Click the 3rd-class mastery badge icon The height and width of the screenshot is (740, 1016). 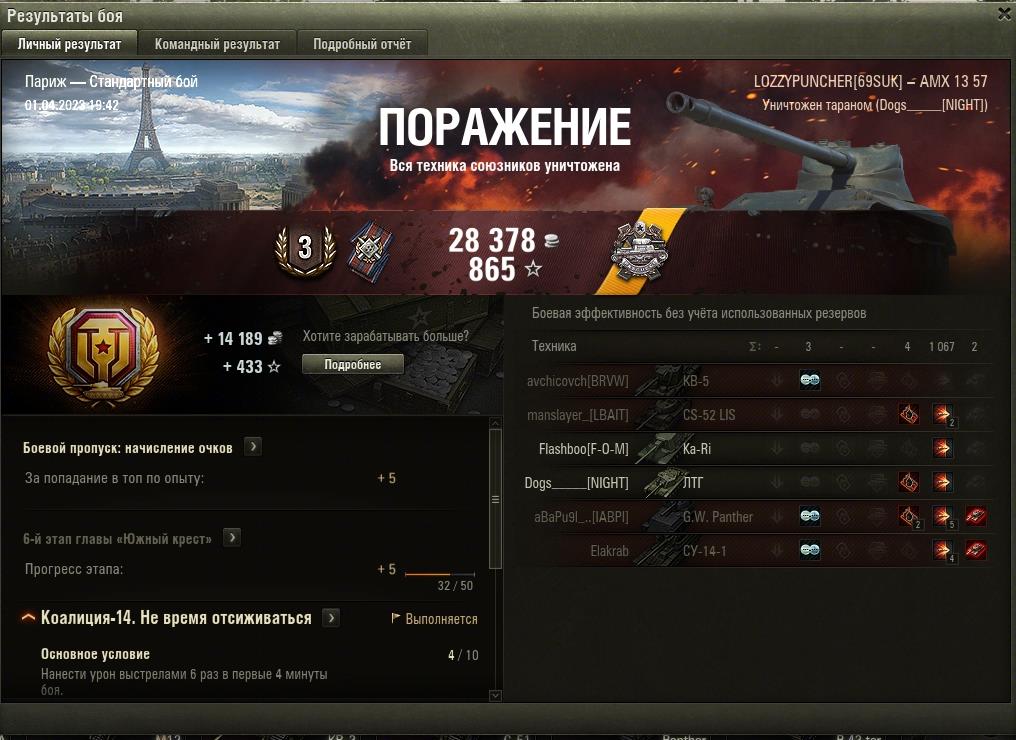click(x=305, y=249)
